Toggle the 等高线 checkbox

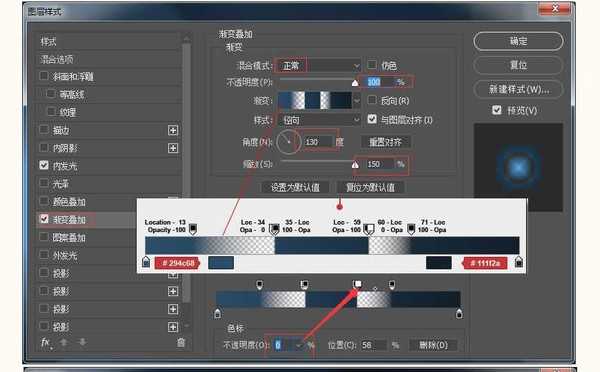(x=51, y=93)
